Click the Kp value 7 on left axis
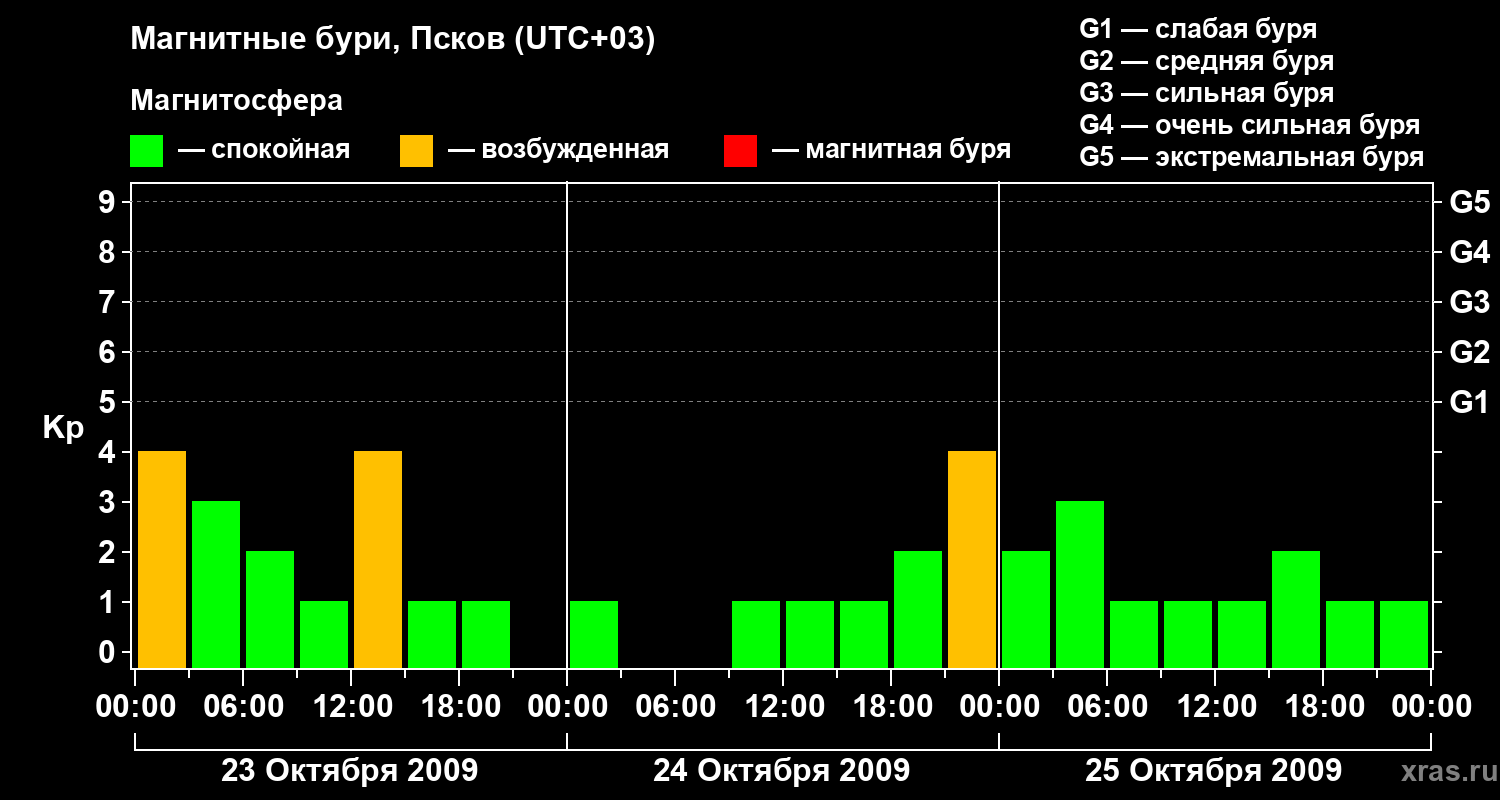 [x=108, y=302]
